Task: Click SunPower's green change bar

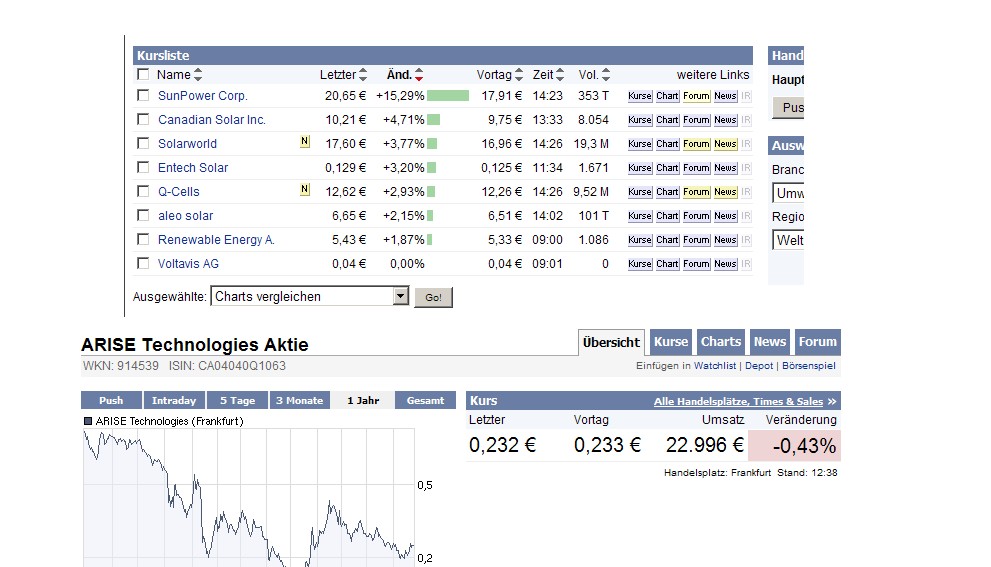Action: (x=447, y=96)
